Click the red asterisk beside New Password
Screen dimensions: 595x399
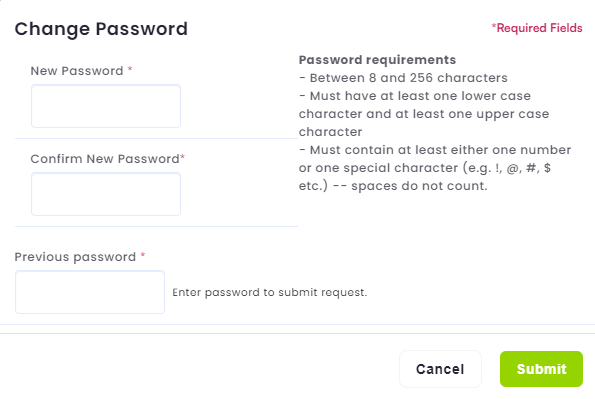(x=130, y=69)
